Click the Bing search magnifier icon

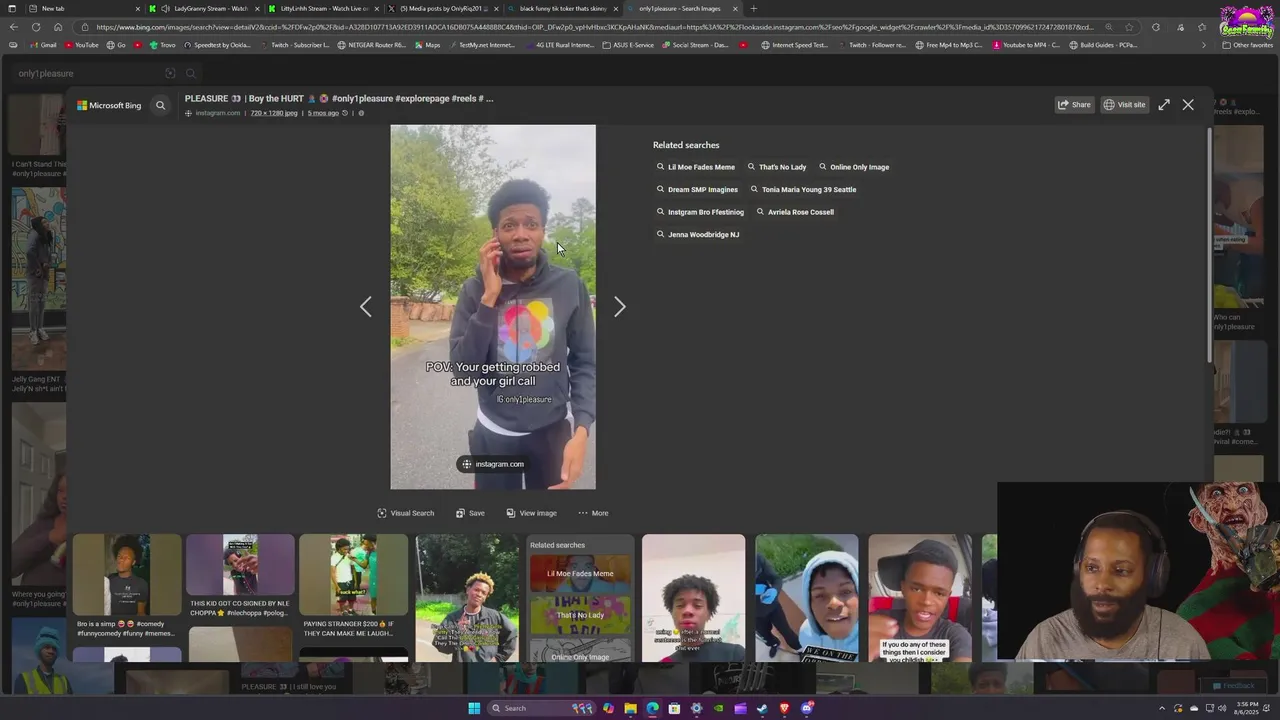(160, 105)
